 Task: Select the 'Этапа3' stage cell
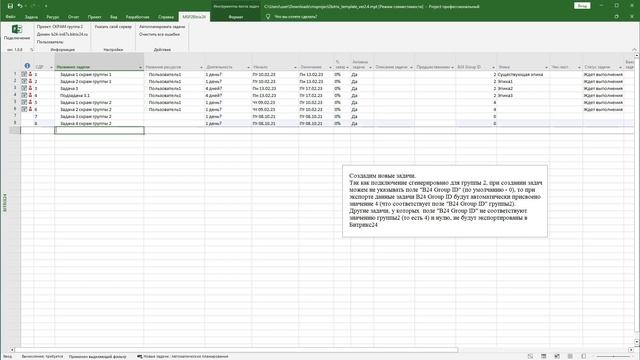pyautogui.click(x=523, y=95)
